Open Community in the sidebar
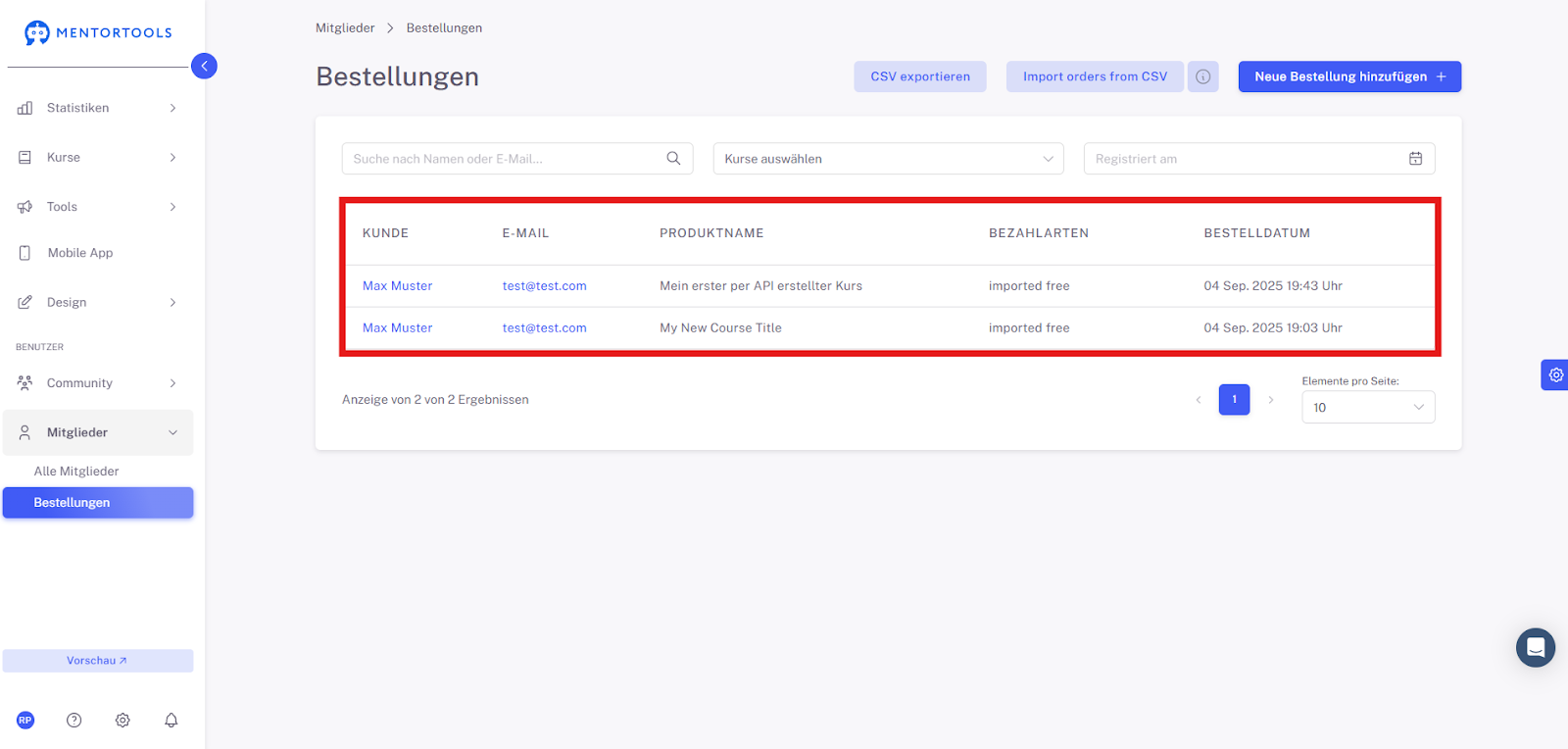This screenshot has height=749, width=1568. coord(98,382)
